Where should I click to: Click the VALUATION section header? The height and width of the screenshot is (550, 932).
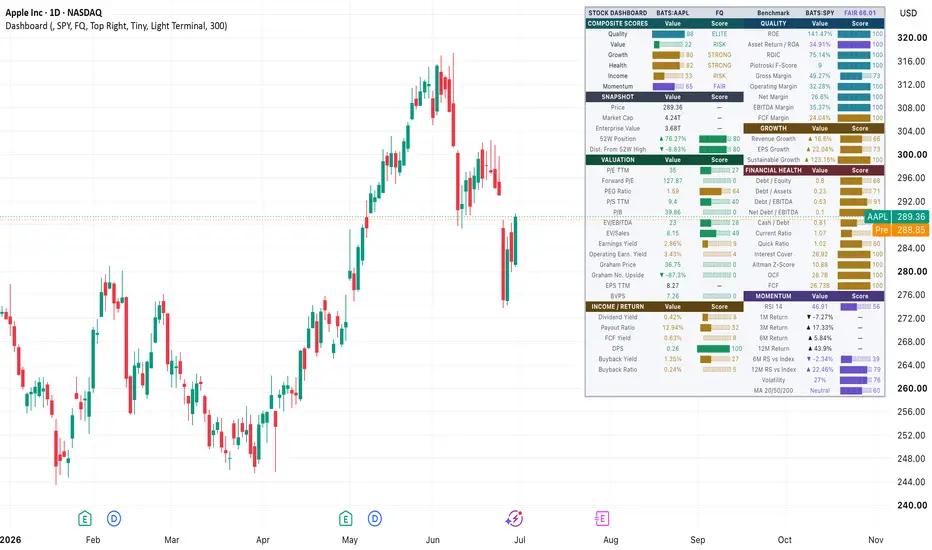[x=618, y=160]
